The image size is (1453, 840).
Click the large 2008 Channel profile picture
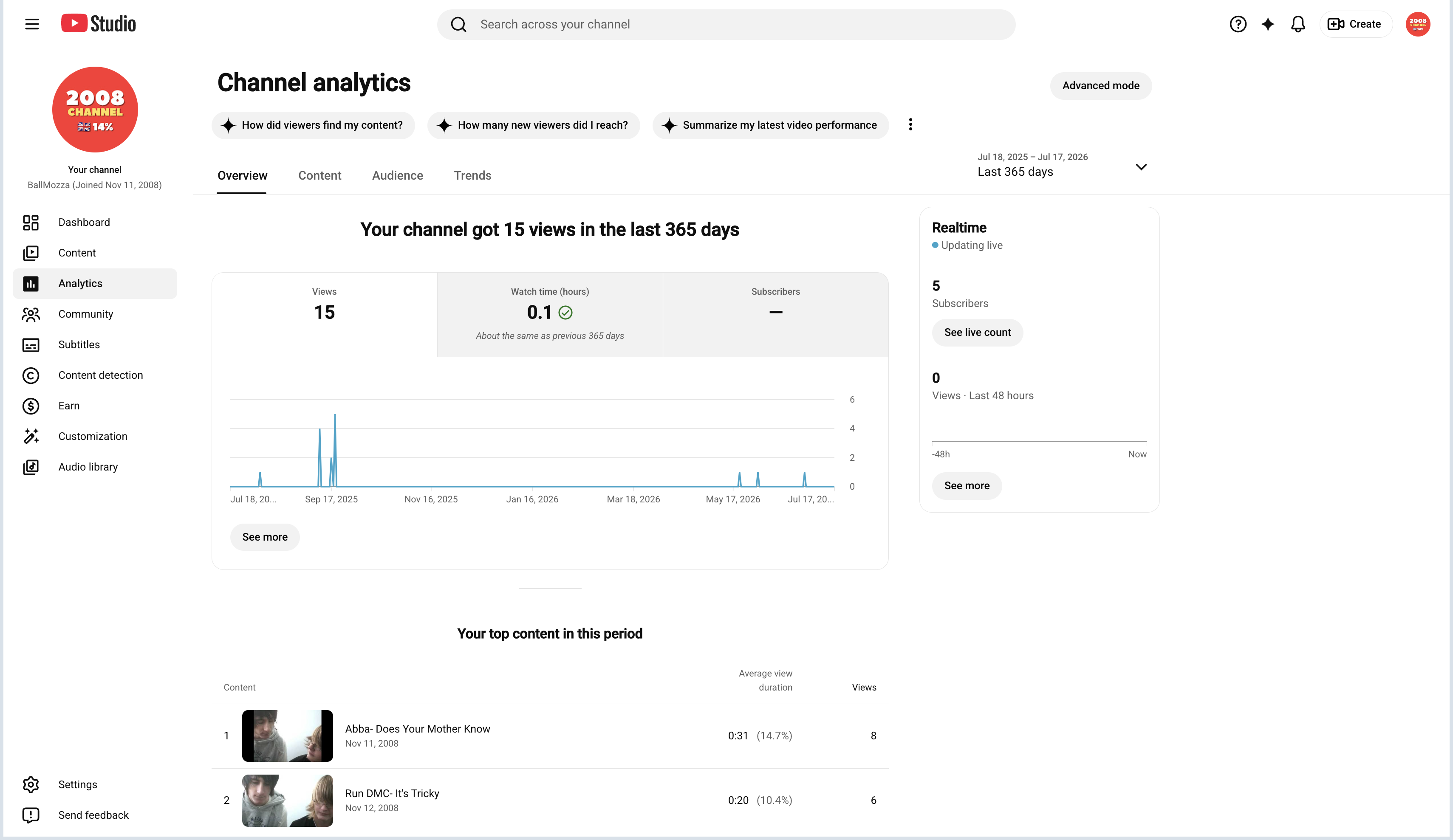click(x=95, y=110)
